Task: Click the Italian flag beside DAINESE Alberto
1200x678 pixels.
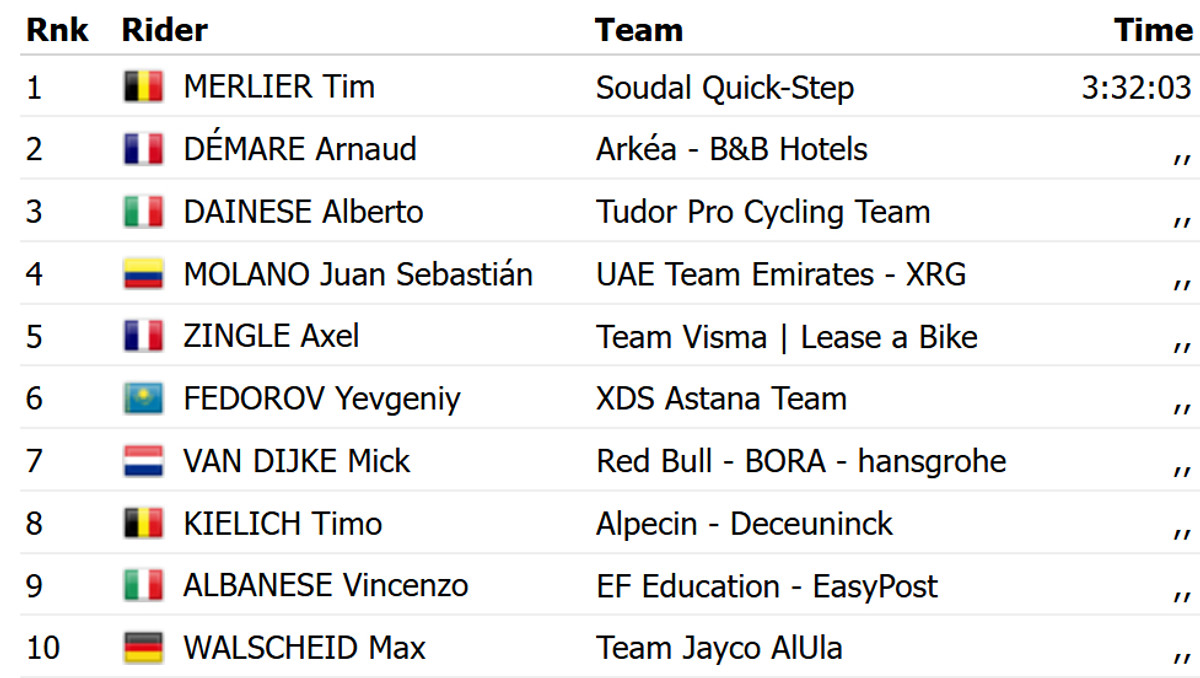Action: click(143, 212)
